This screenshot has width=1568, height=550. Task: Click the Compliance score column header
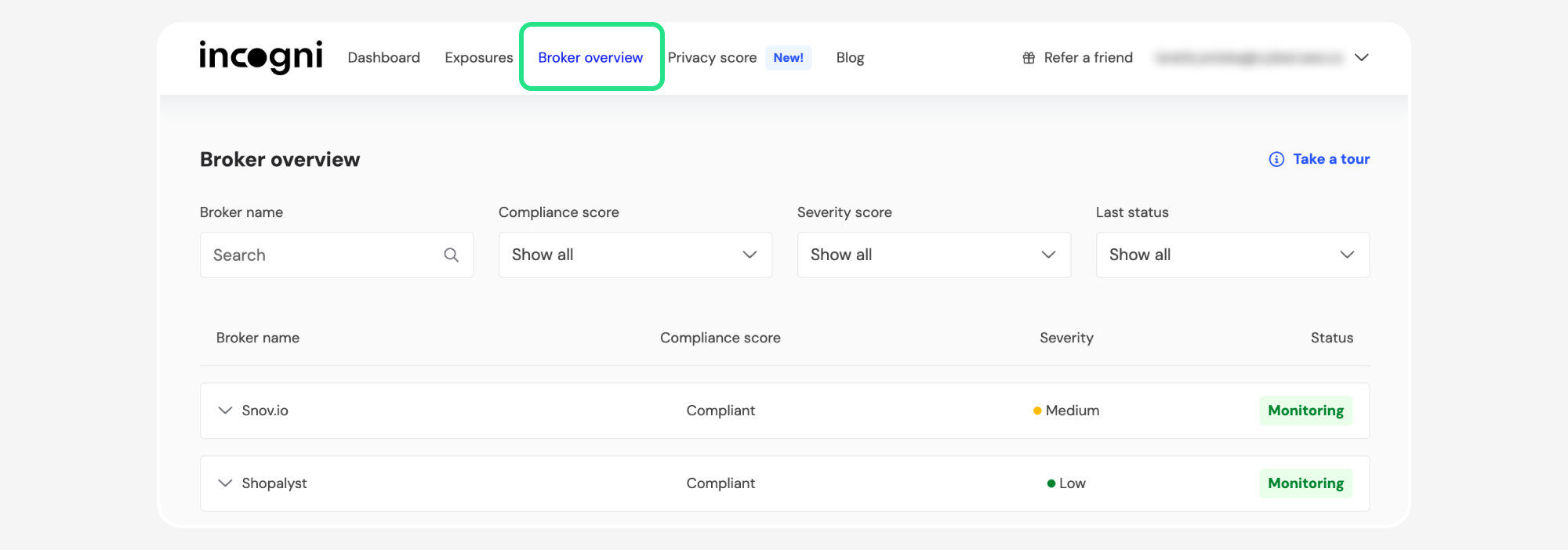(720, 338)
